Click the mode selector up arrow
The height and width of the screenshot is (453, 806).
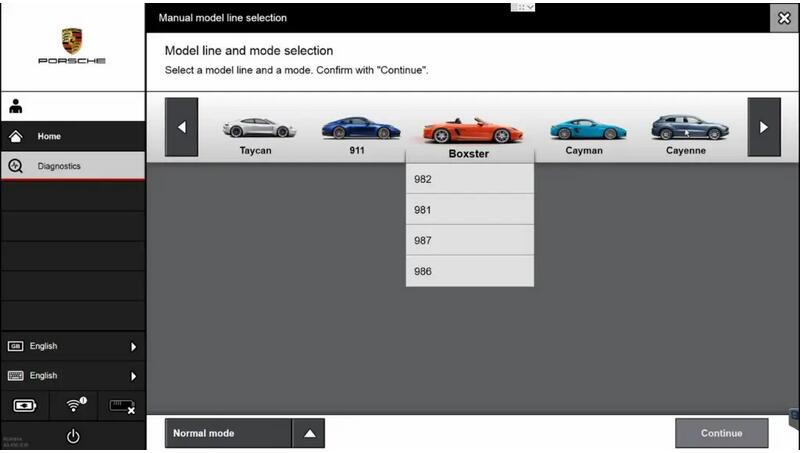point(309,433)
